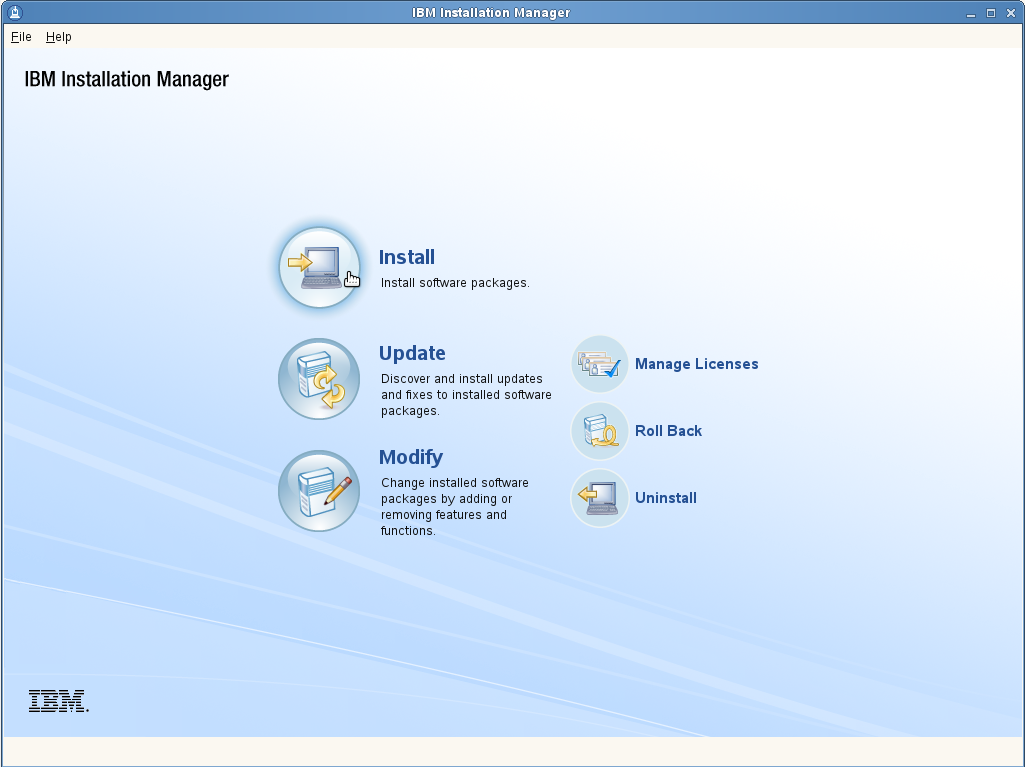Click the Installation Manager titlebar icon
This screenshot has width=1025, height=767.
pyautogui.click(x=15, y=12)
